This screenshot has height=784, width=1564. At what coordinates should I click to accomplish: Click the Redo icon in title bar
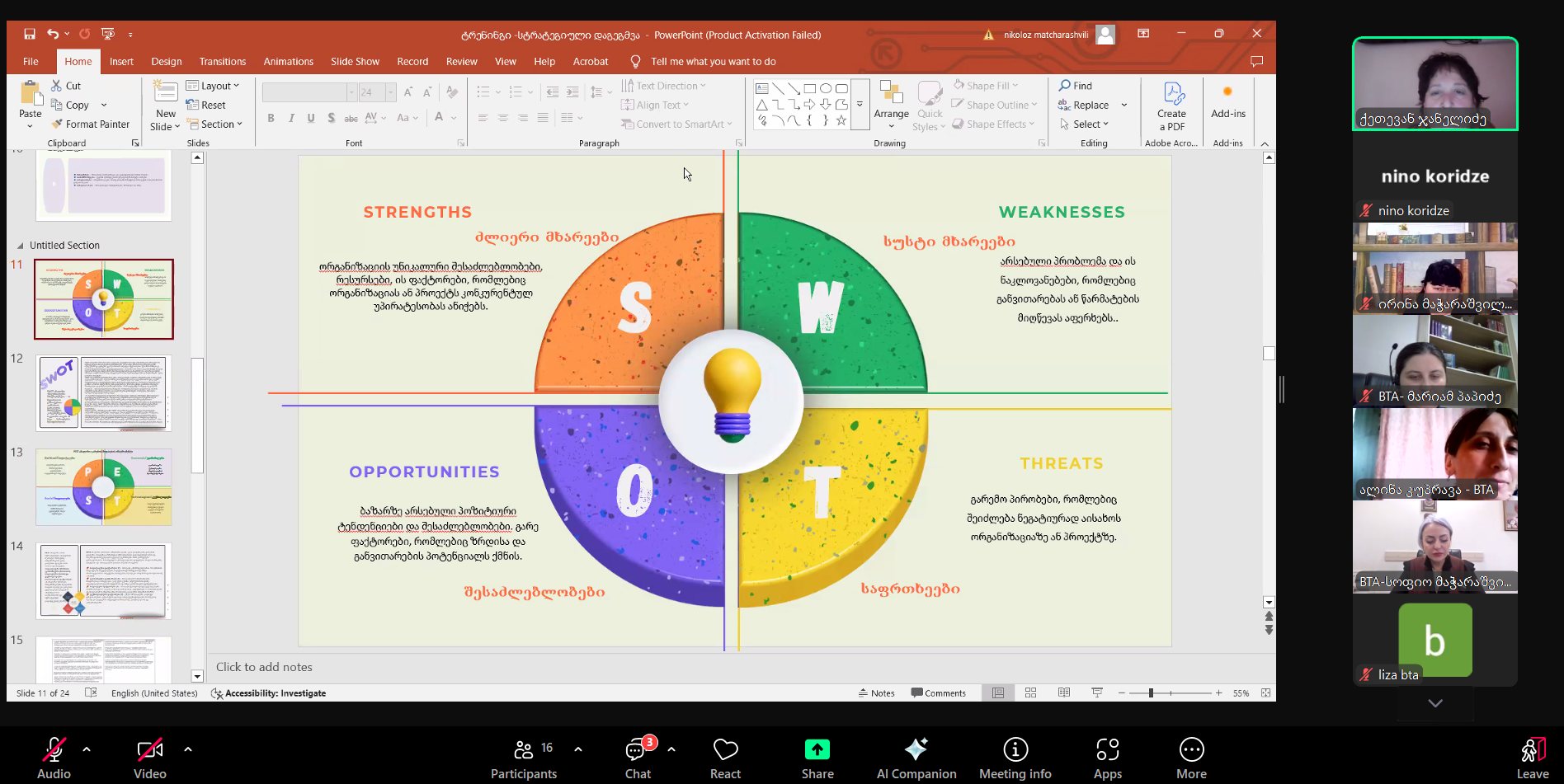tap(84, 34)
